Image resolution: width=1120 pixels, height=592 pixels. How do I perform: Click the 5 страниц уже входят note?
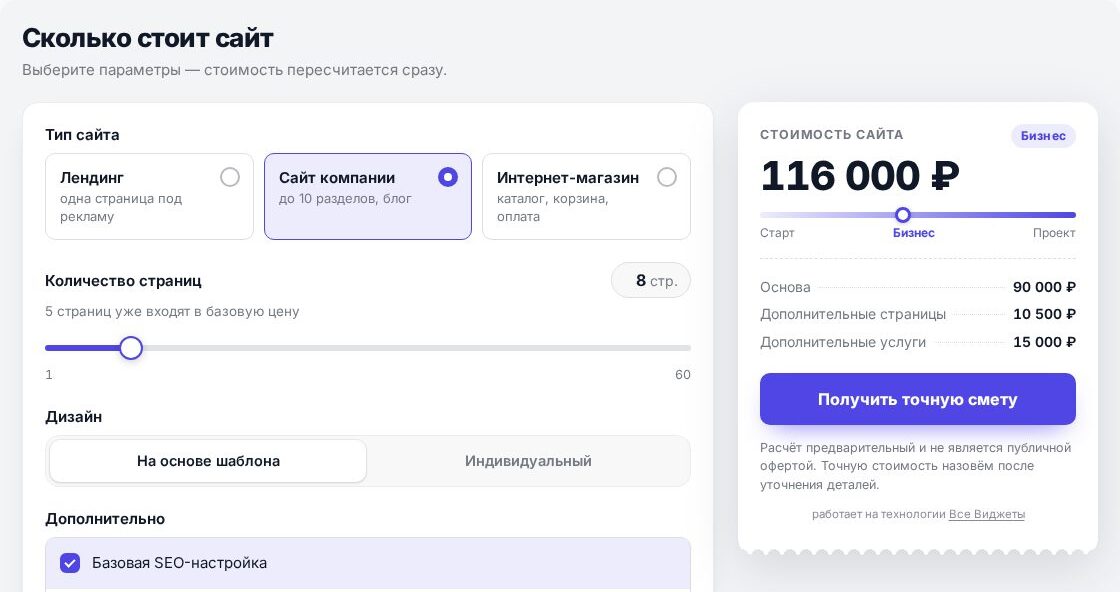pyautogui.click(x=172, y=311)
